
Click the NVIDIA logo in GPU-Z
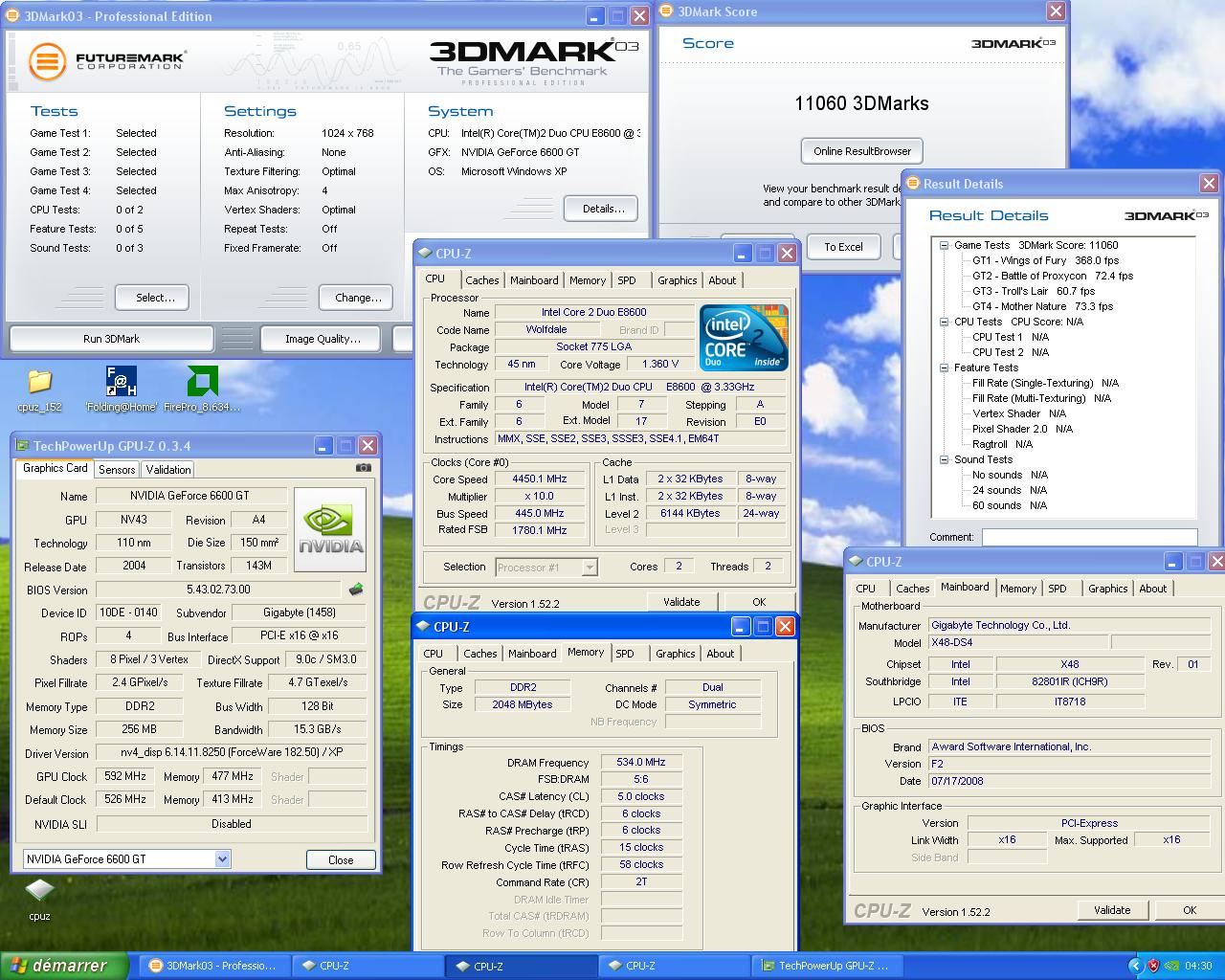(x=330, y=529)
